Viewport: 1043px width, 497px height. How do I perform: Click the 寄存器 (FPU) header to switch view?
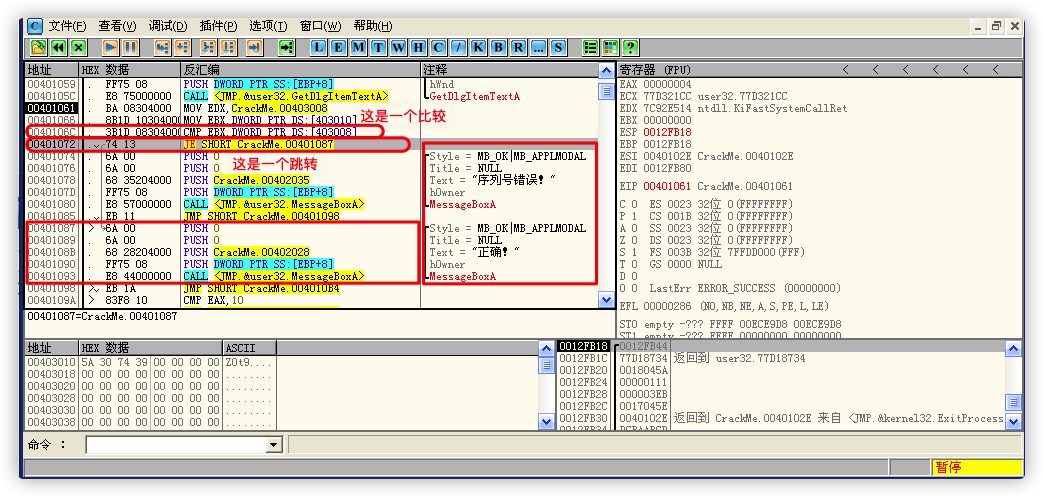[655, 70]
